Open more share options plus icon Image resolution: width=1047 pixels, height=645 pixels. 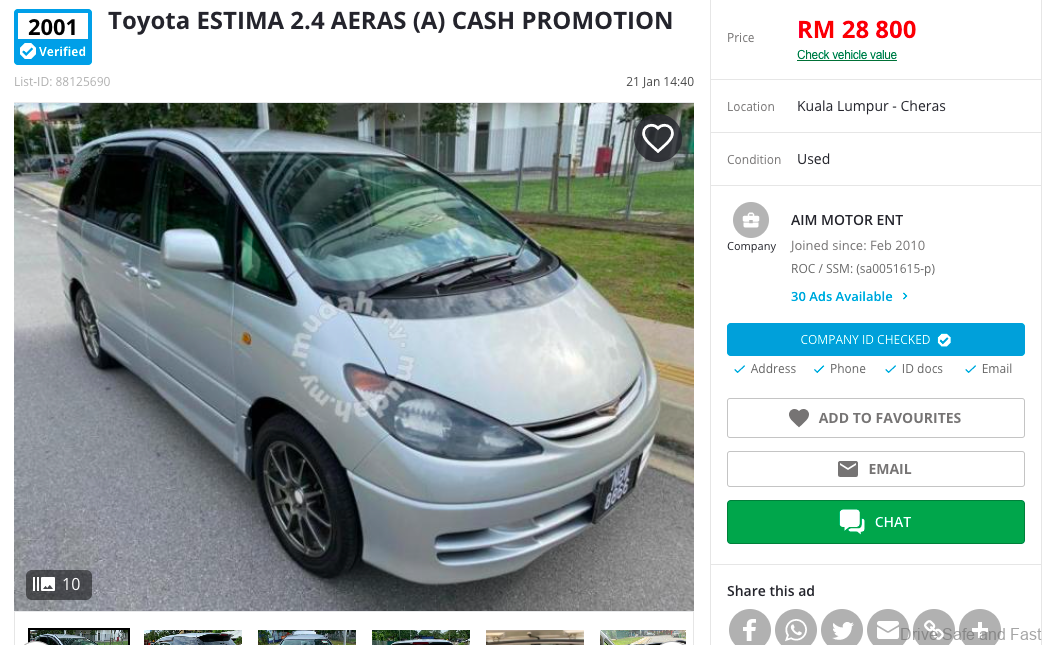980,629
